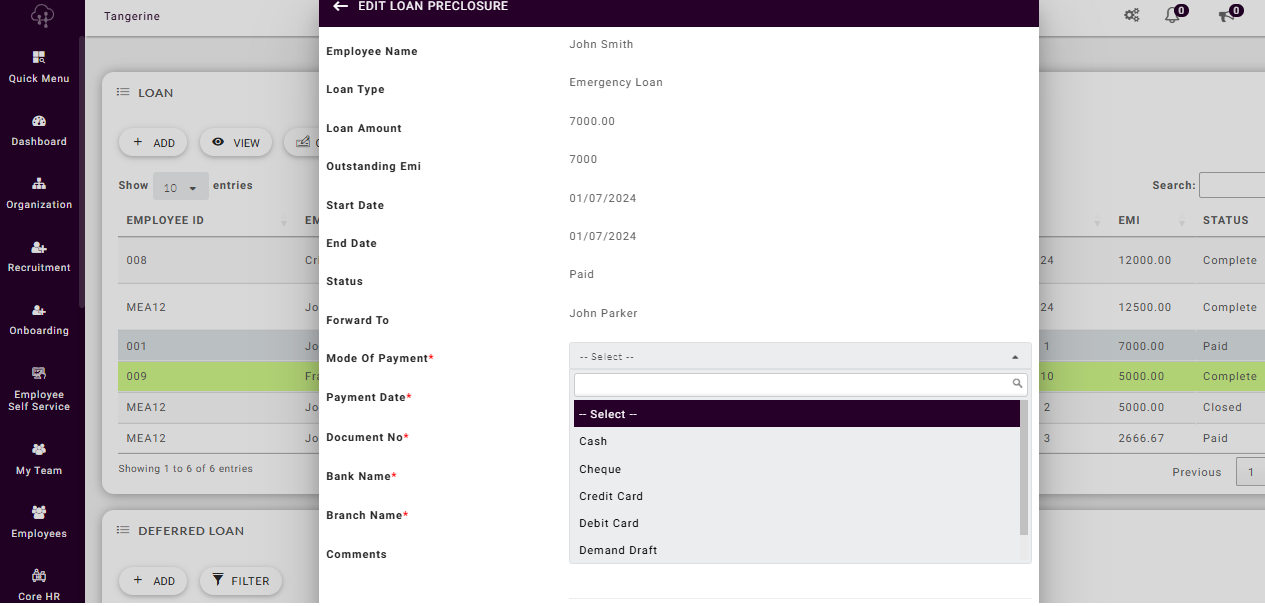Go to Dashboard in the sidebar
1265x606 pixels.
coord(39,130)
